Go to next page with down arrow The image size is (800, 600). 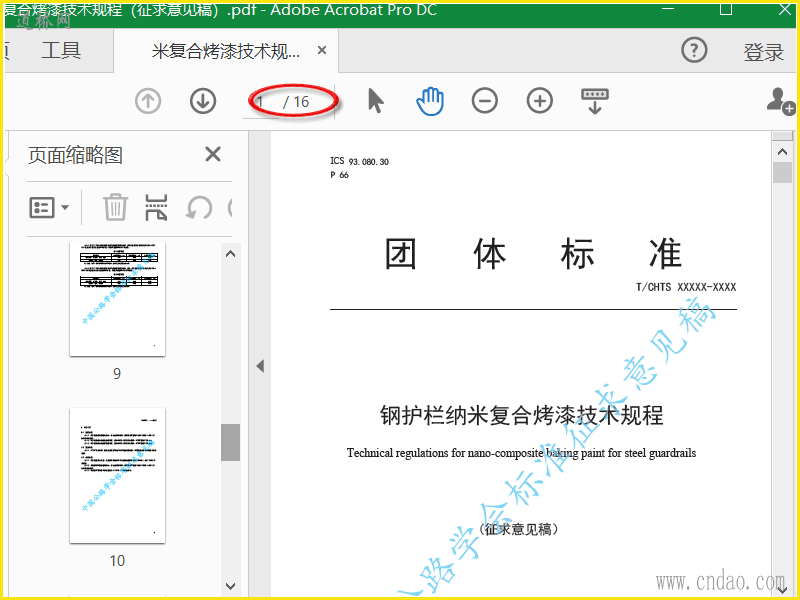[203, 101]
